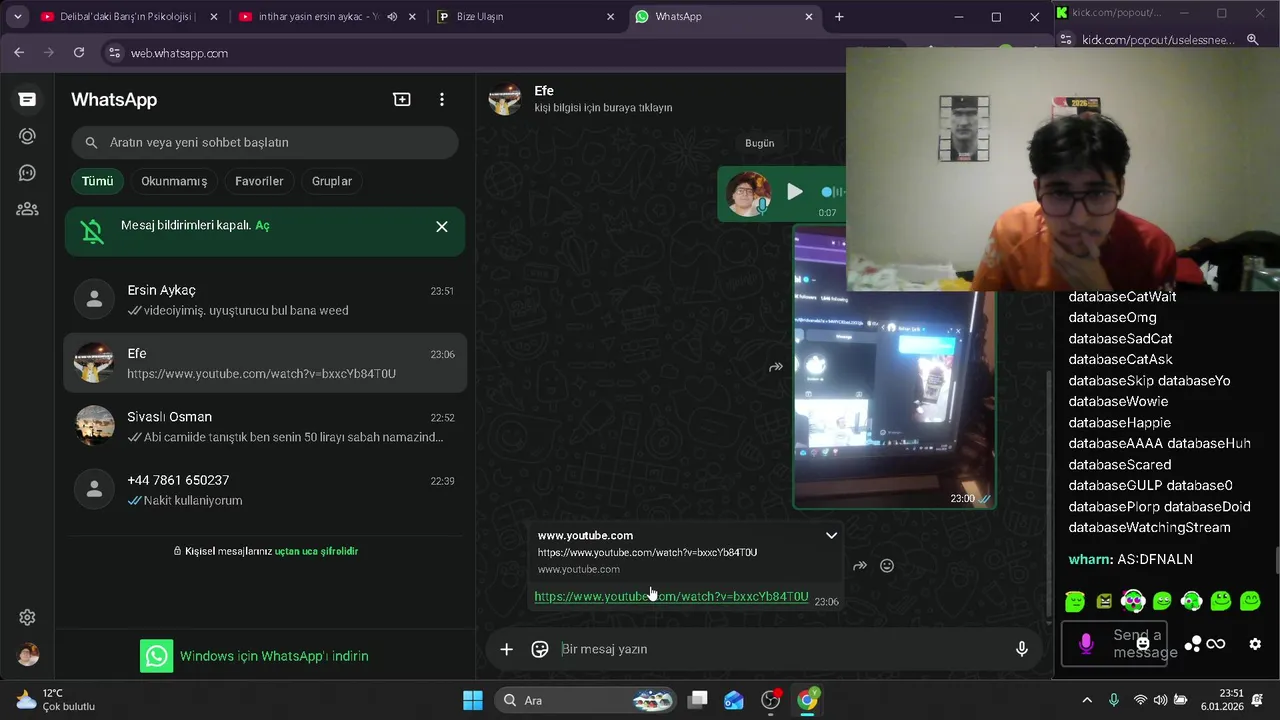The width and height of the screenshot is (1280, 720).
Task: Select the Gruplar chat filter
Action: (332, 181)
